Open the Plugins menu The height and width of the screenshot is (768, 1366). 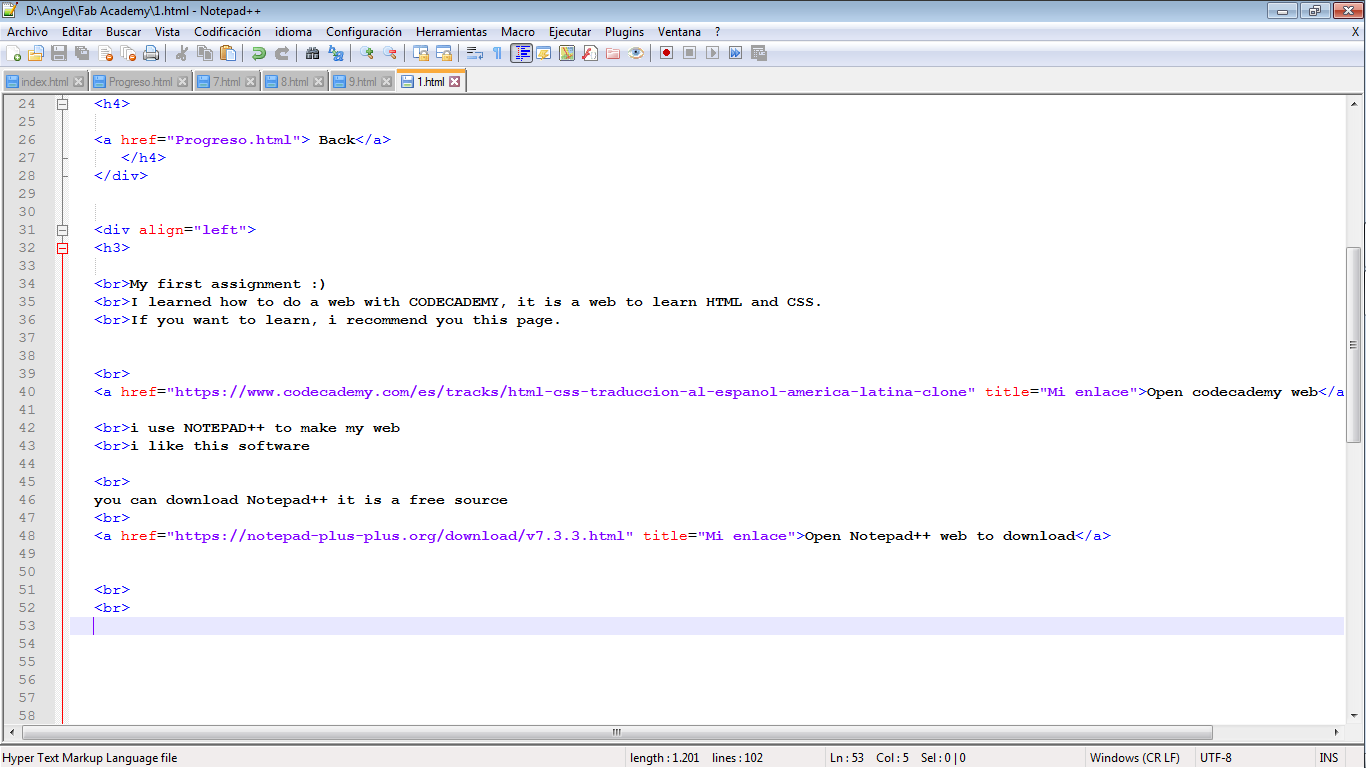[625, 32]
